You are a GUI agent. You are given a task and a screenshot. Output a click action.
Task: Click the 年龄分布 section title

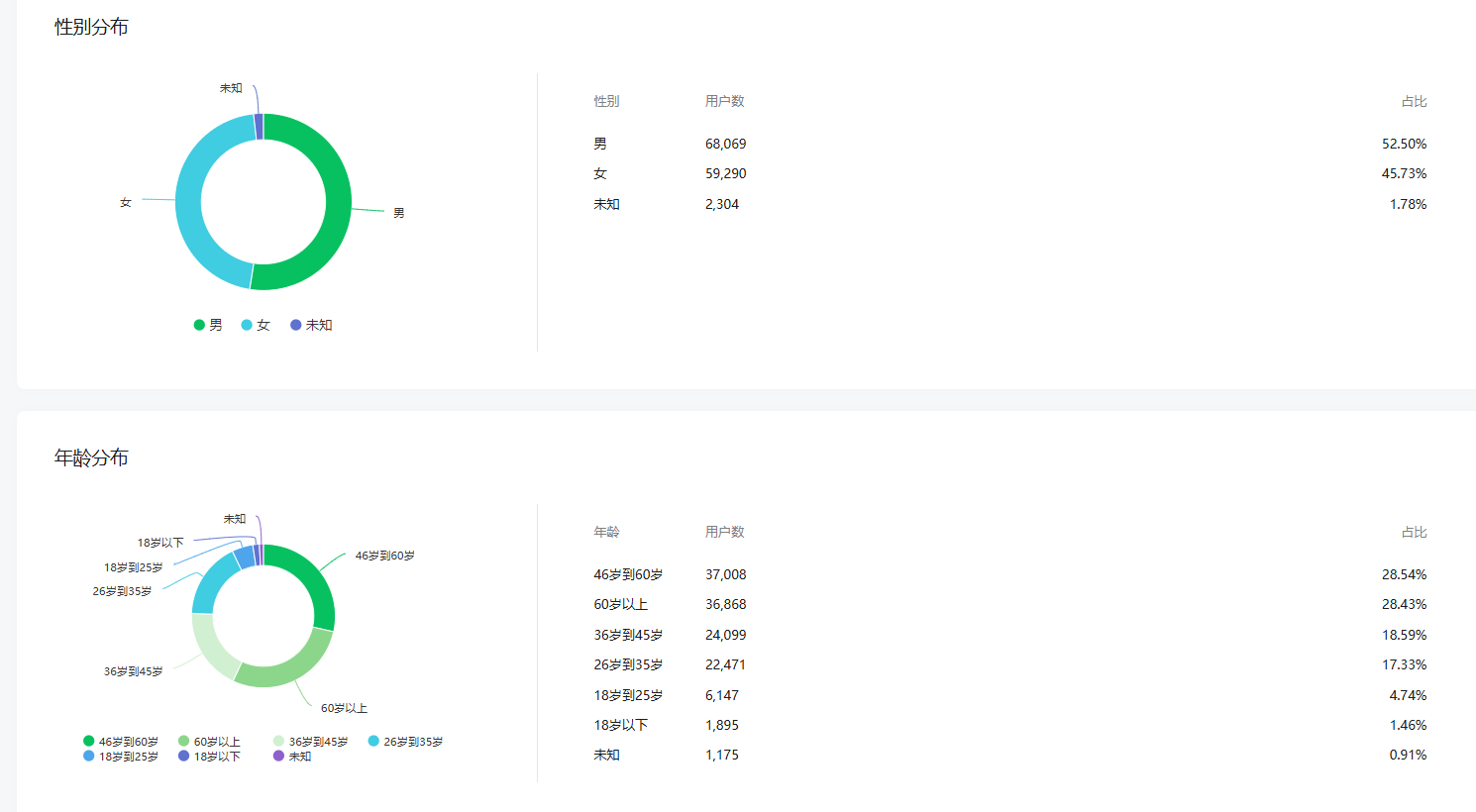pyautogui.click(x=91, y=457)
